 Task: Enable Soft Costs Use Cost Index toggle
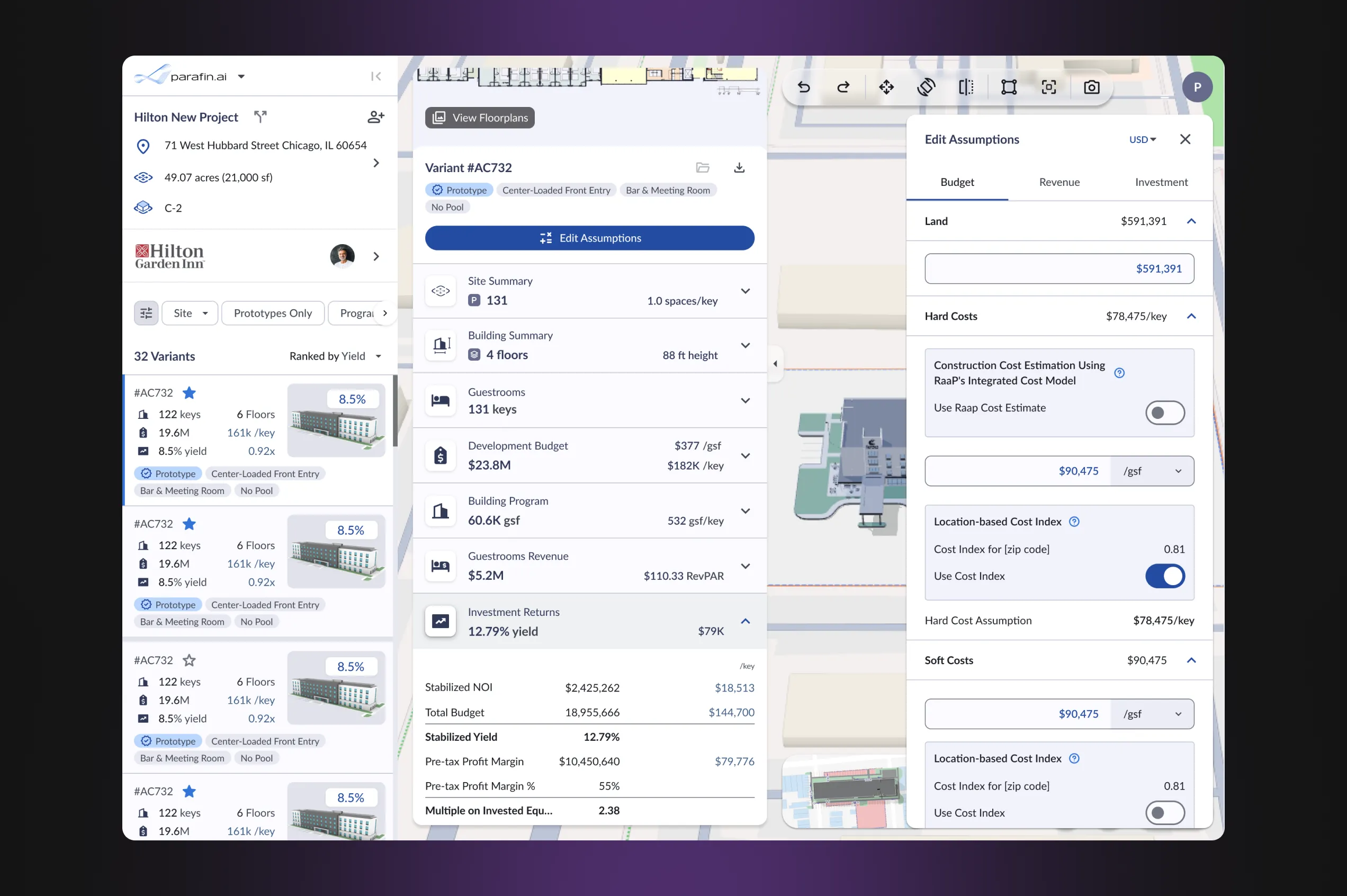1164,812
